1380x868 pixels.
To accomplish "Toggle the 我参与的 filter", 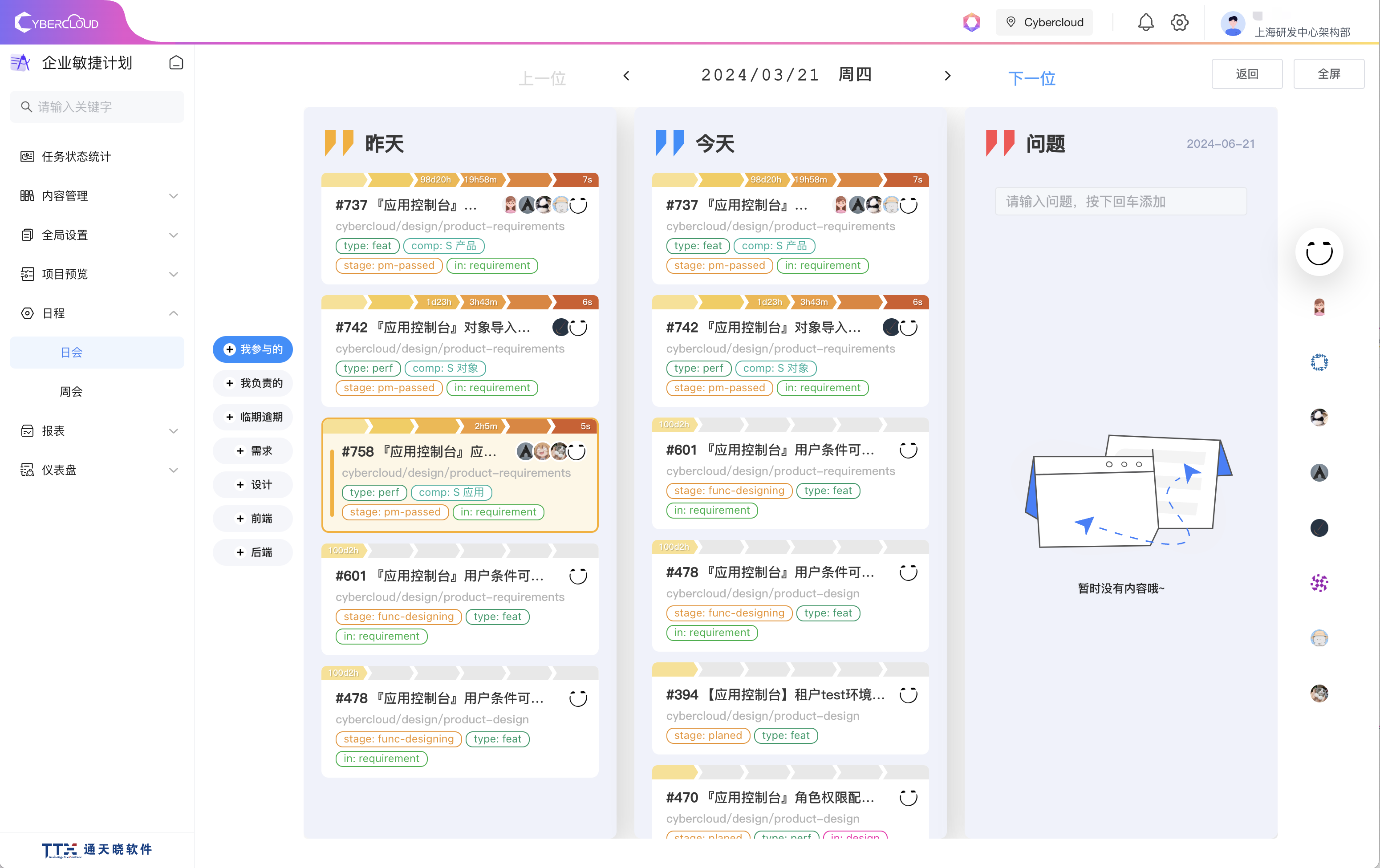I will 253,349.
